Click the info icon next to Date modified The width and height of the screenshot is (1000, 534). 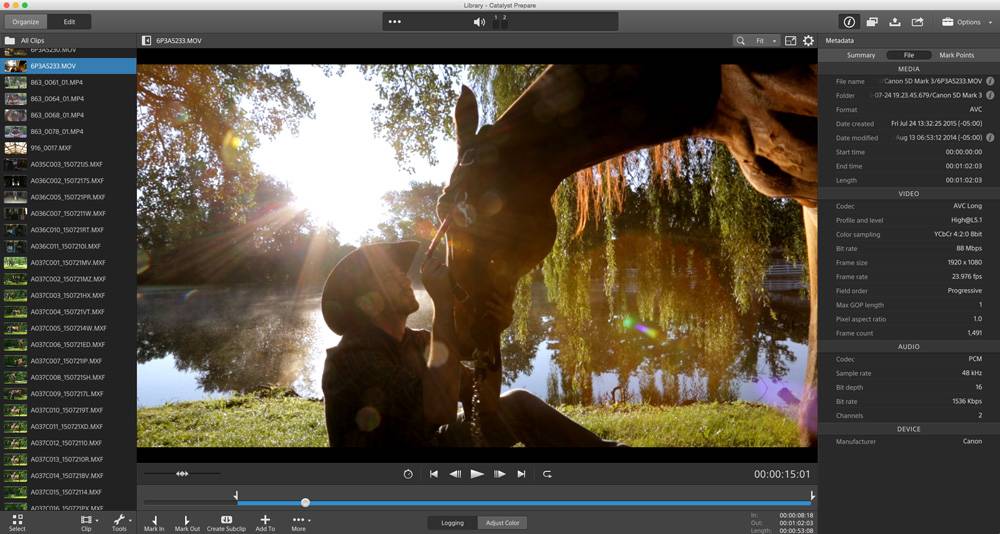click(990, 137)
